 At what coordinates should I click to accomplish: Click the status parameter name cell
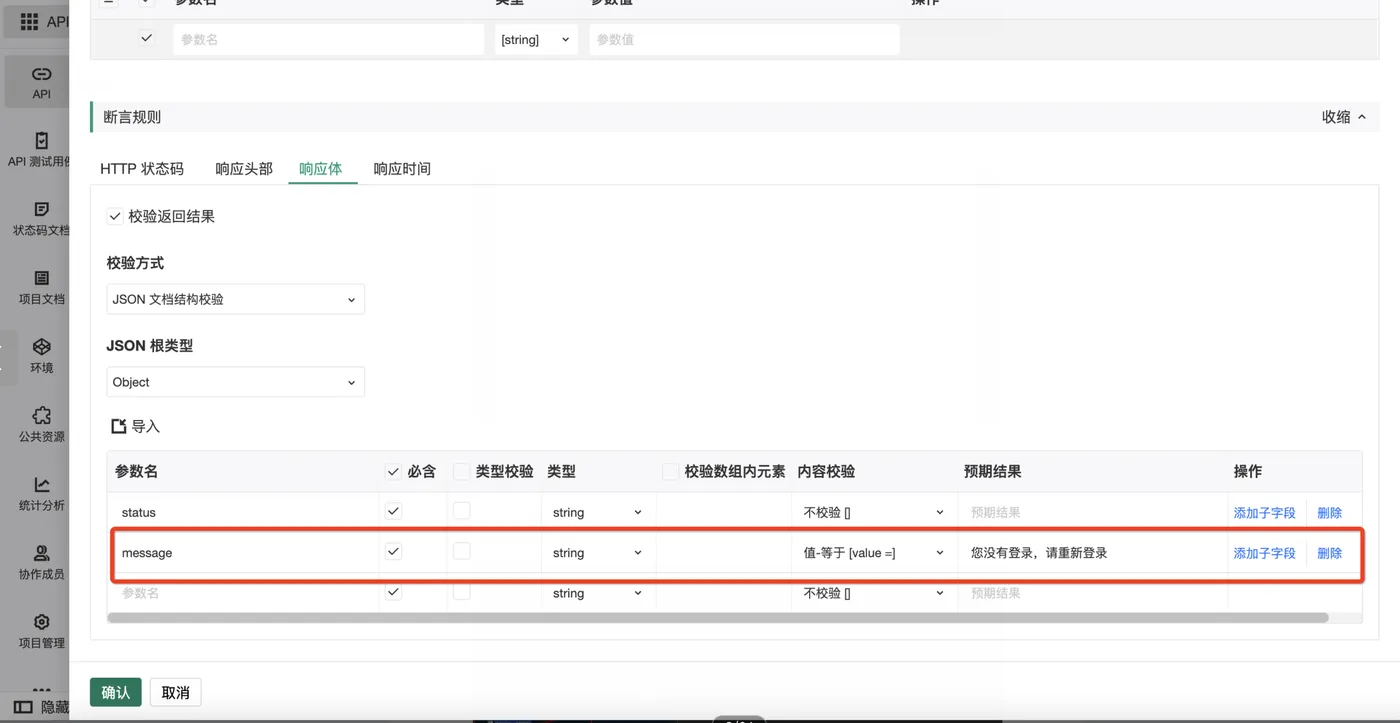[x=244, y=512]
